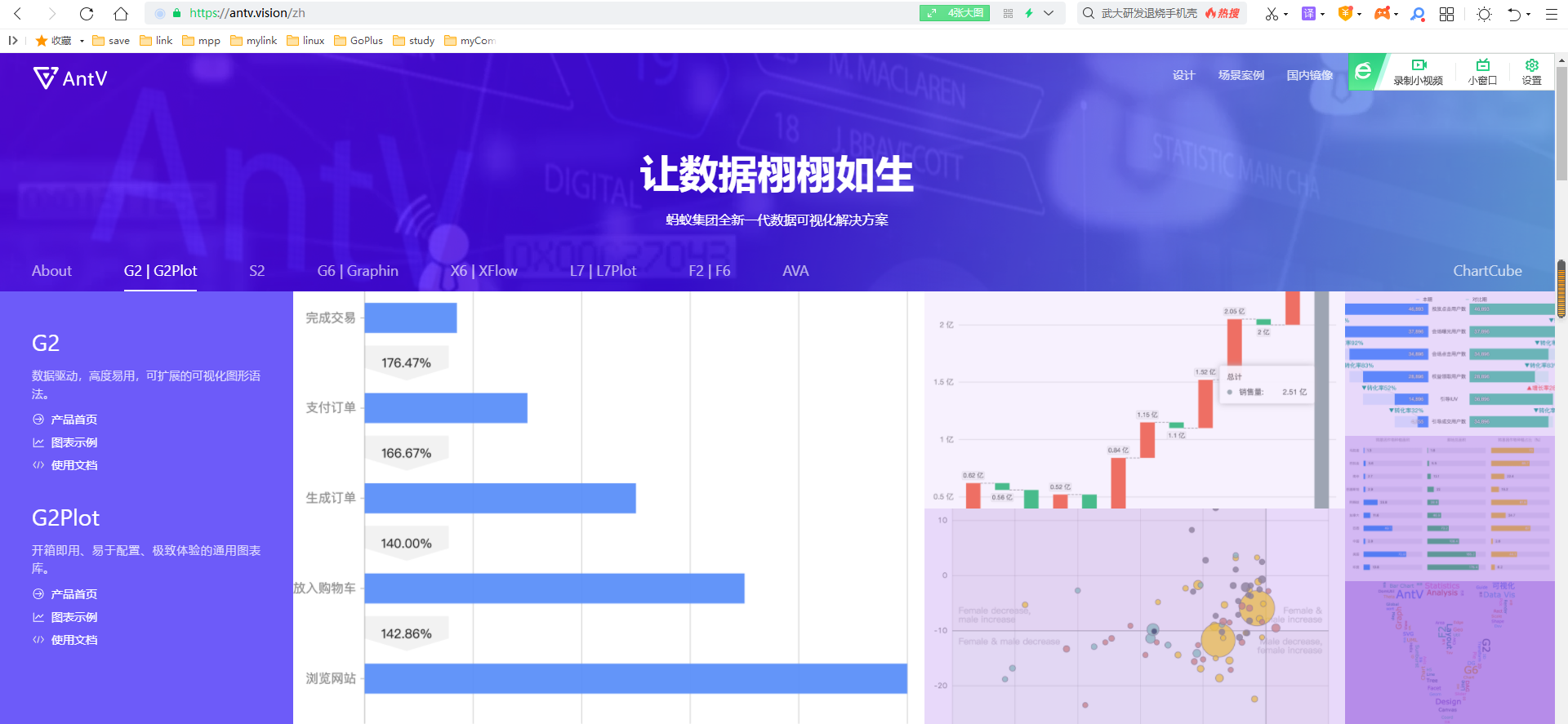Open the mpp bookmark folder

201,40
